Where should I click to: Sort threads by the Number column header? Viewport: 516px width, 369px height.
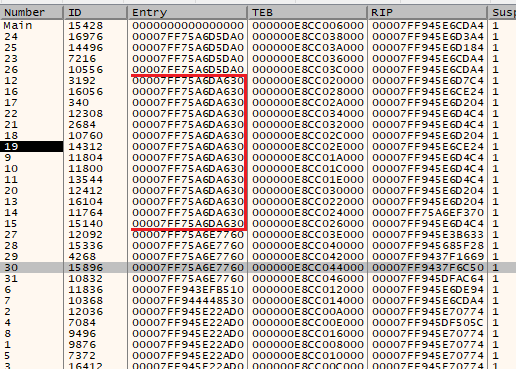(x=32, y=13)
